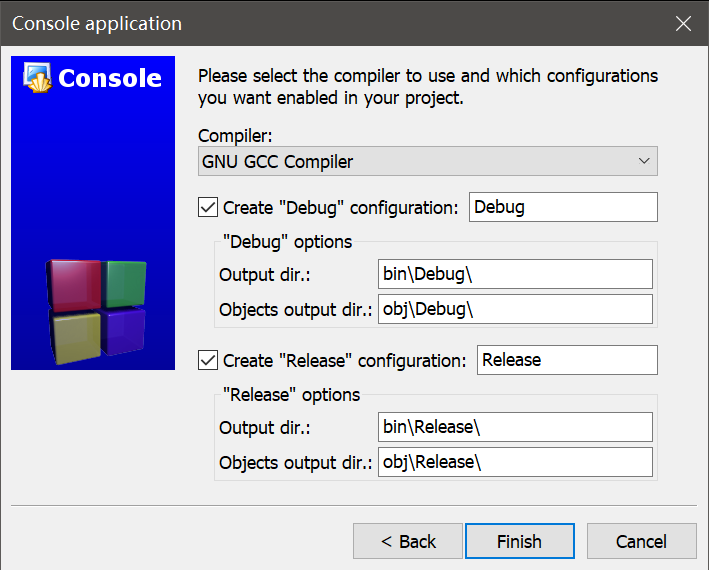This screenshot has height=570, width=709.
Task: Click the "Console application" title bar
Action: point(300,23)
